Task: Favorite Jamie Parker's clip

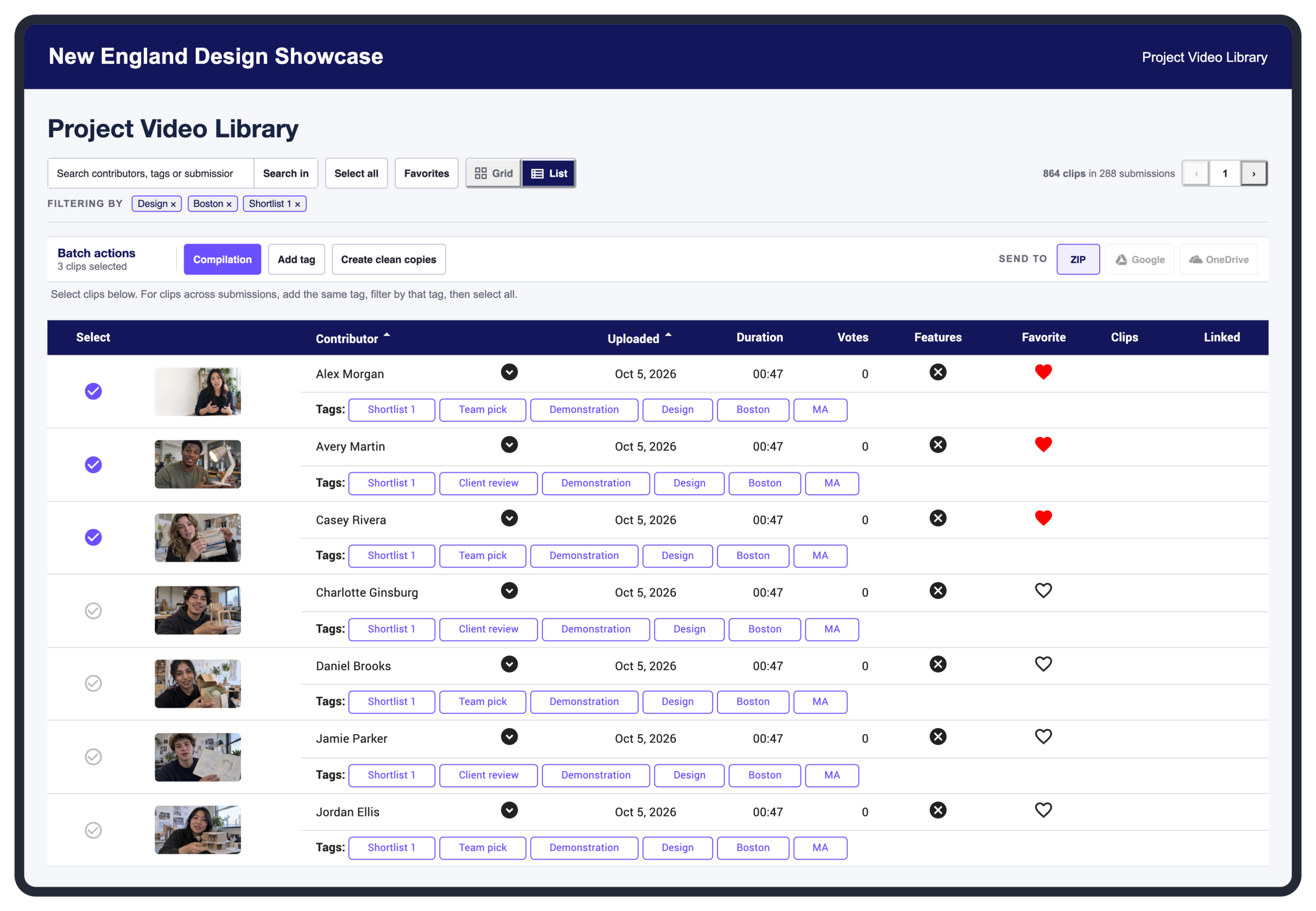Action: tap(1043, 737)
